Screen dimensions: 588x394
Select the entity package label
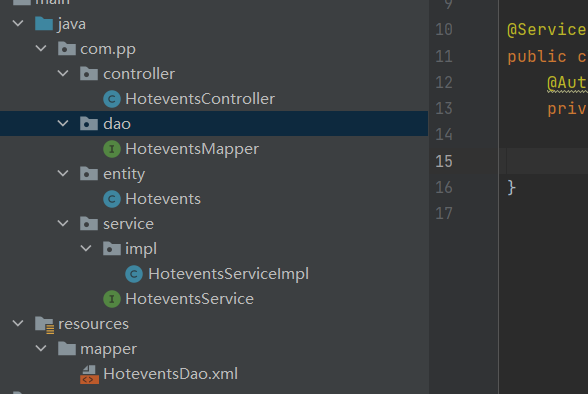coord(124,174)
